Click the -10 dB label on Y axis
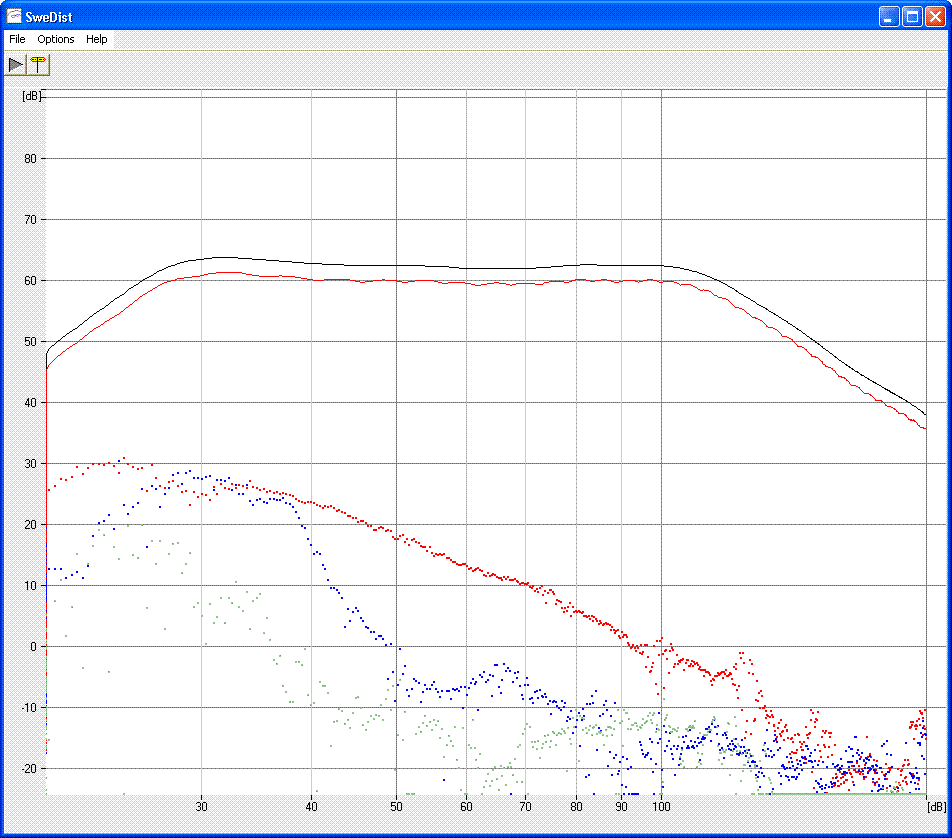The image size is (952, 838). [x=29, y=708]
